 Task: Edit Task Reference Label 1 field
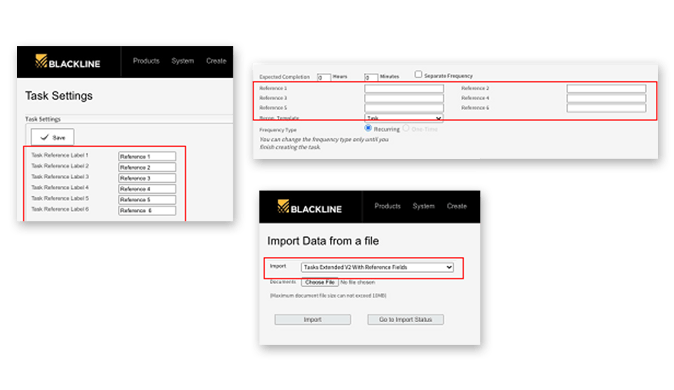coord(147,157)
